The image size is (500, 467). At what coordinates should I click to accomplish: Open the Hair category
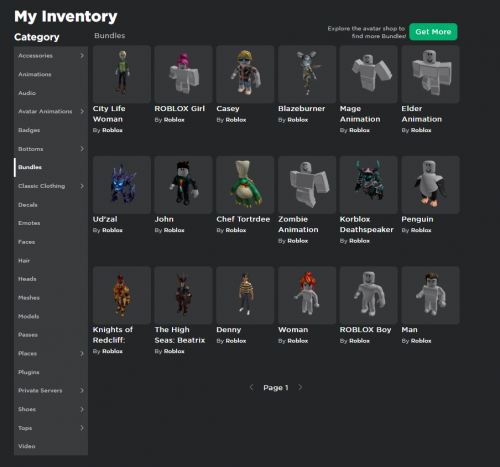click(x=51, y=260)
